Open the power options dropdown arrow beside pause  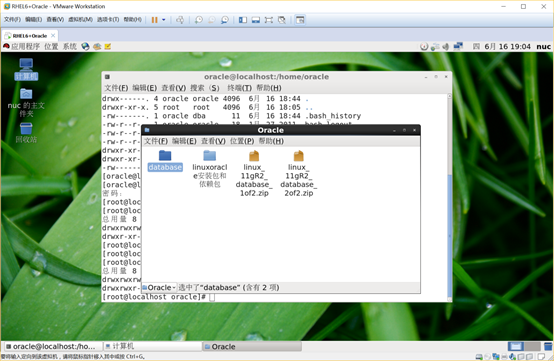[164, 20]
